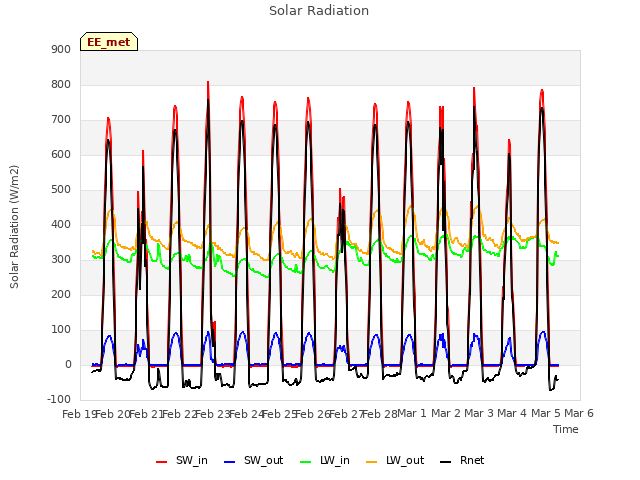
Task: Click the Feb 25 x-axis tick label
Action: pyautogui.click(x=280, y=414)
